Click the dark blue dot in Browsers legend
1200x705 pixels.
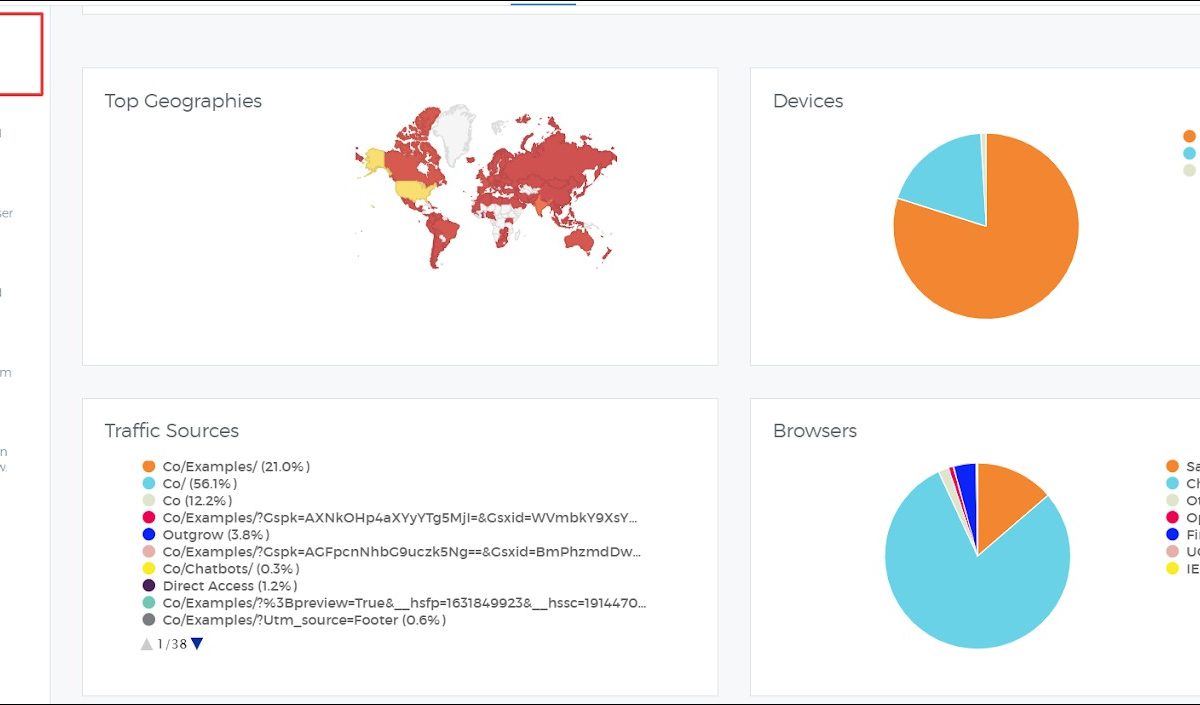pos(1173,534)
